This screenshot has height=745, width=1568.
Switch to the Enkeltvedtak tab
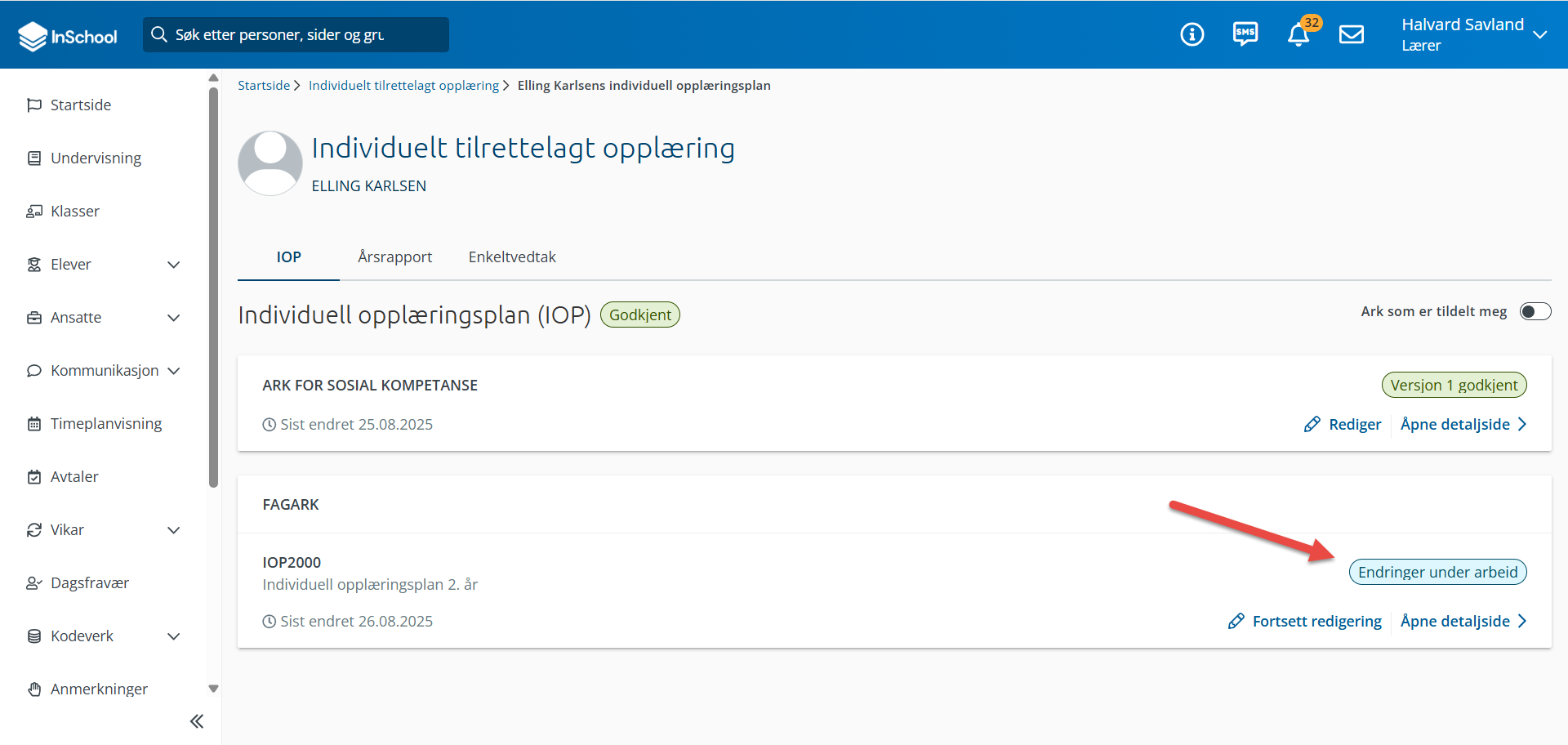[x=512, y=257]
